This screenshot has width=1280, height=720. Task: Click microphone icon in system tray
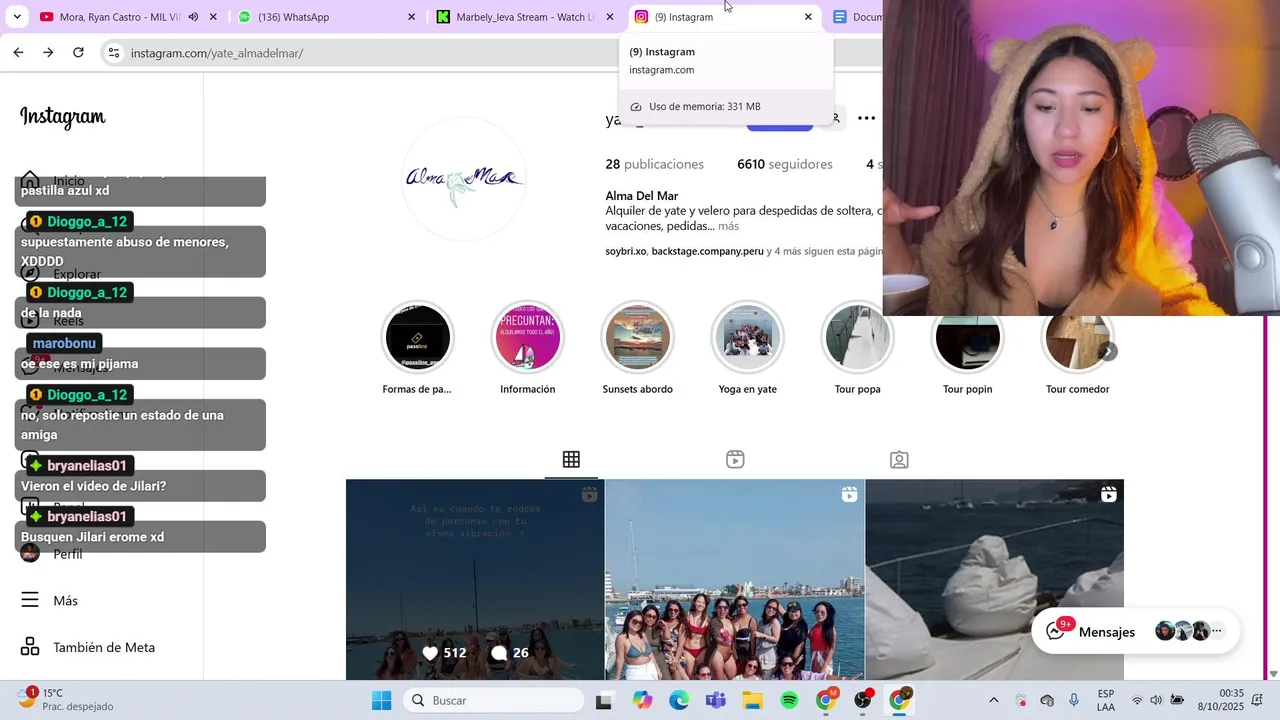[1074, 701]
